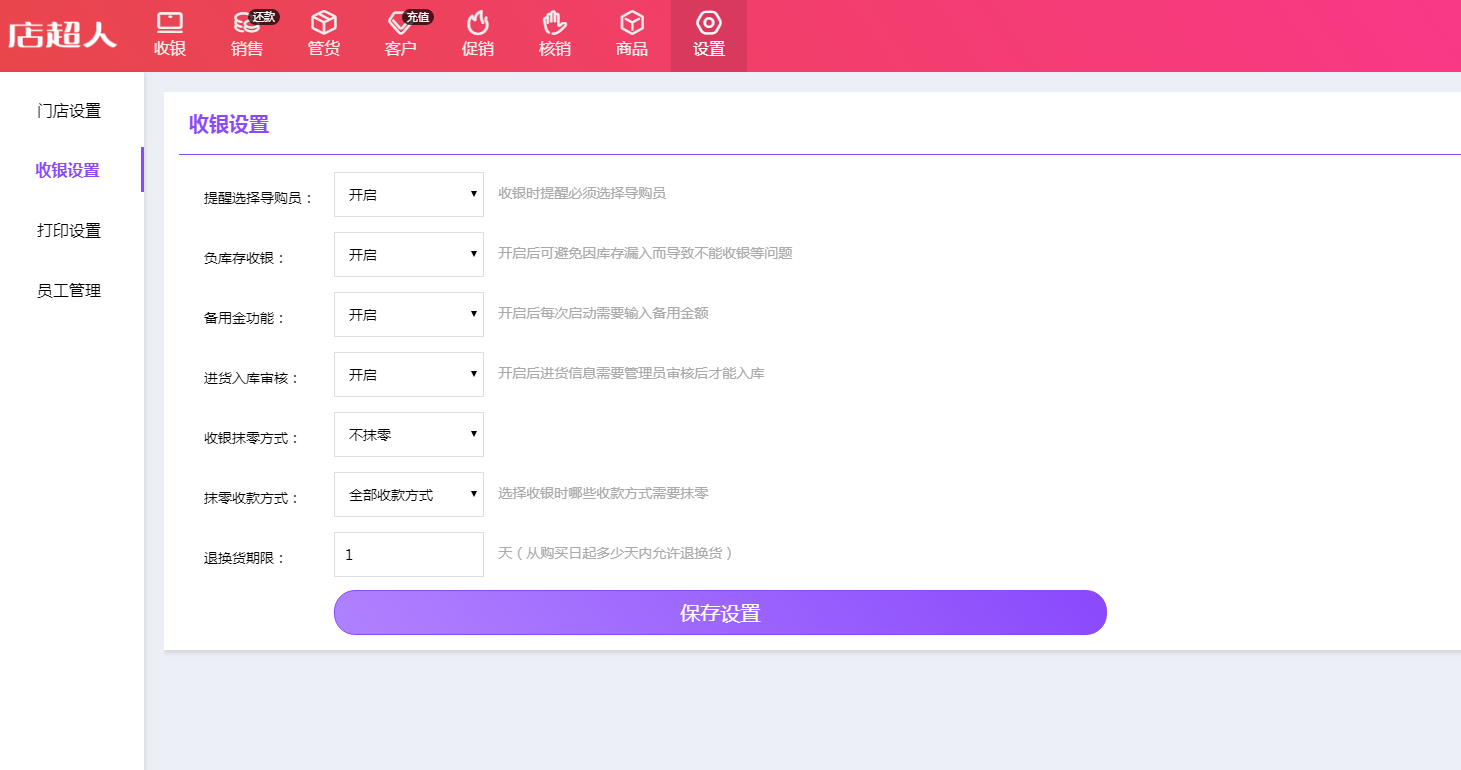This screenshot has width=1461, height=770.
Task: Click the 退换货期限 label
Action: tap(244, 558)
